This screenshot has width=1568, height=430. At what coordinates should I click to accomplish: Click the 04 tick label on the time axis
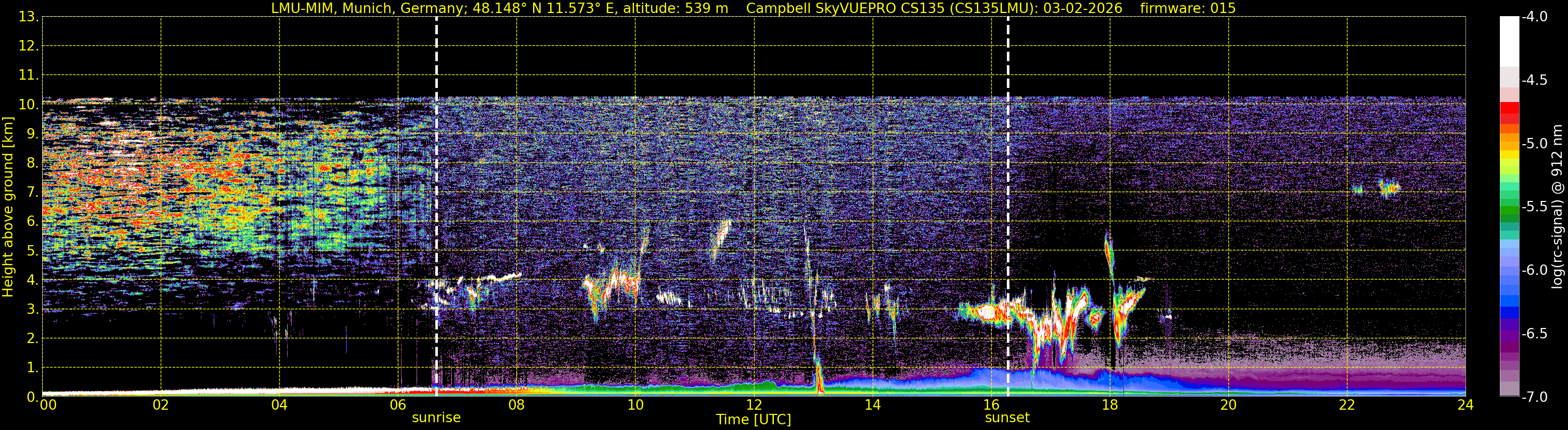click(279, 405)
